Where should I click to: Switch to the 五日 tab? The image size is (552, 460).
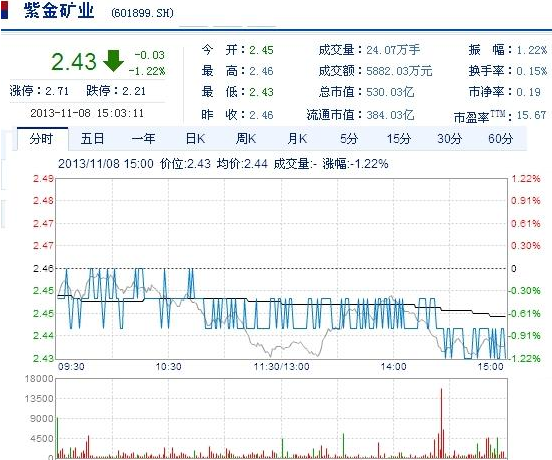click(92, 139)
